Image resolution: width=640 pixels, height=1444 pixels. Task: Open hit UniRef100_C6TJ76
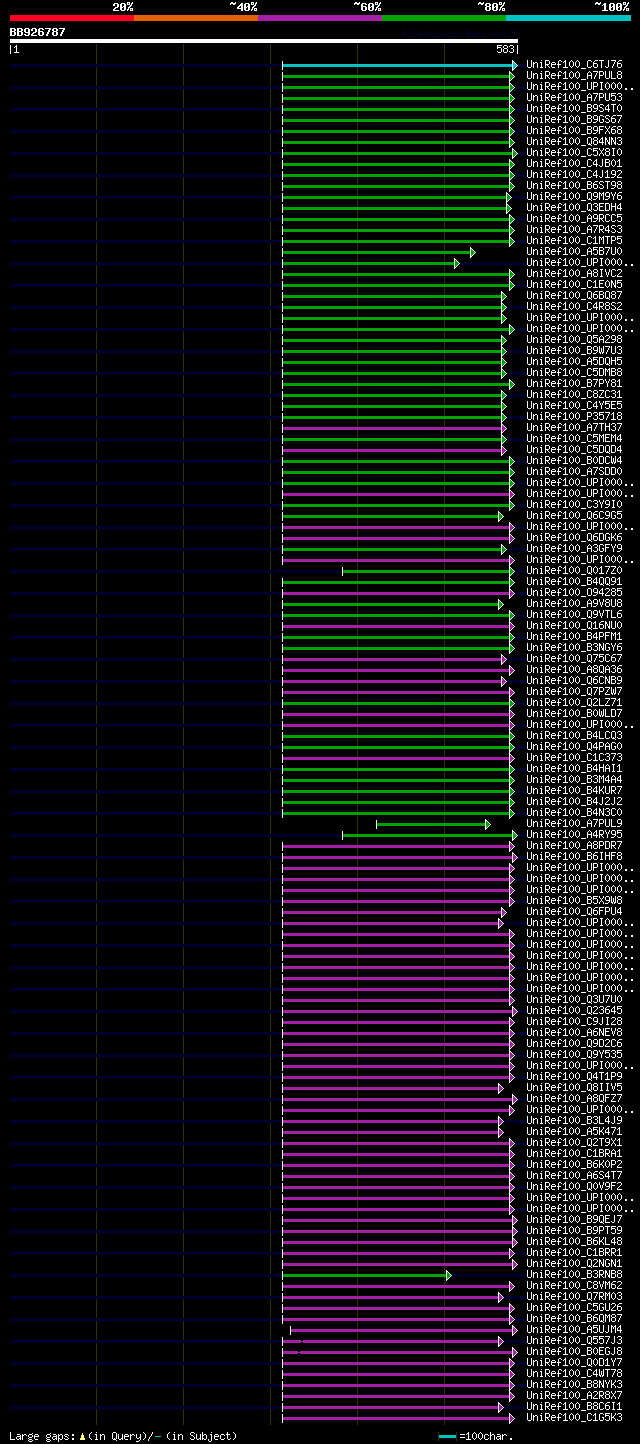coord(574,64)
